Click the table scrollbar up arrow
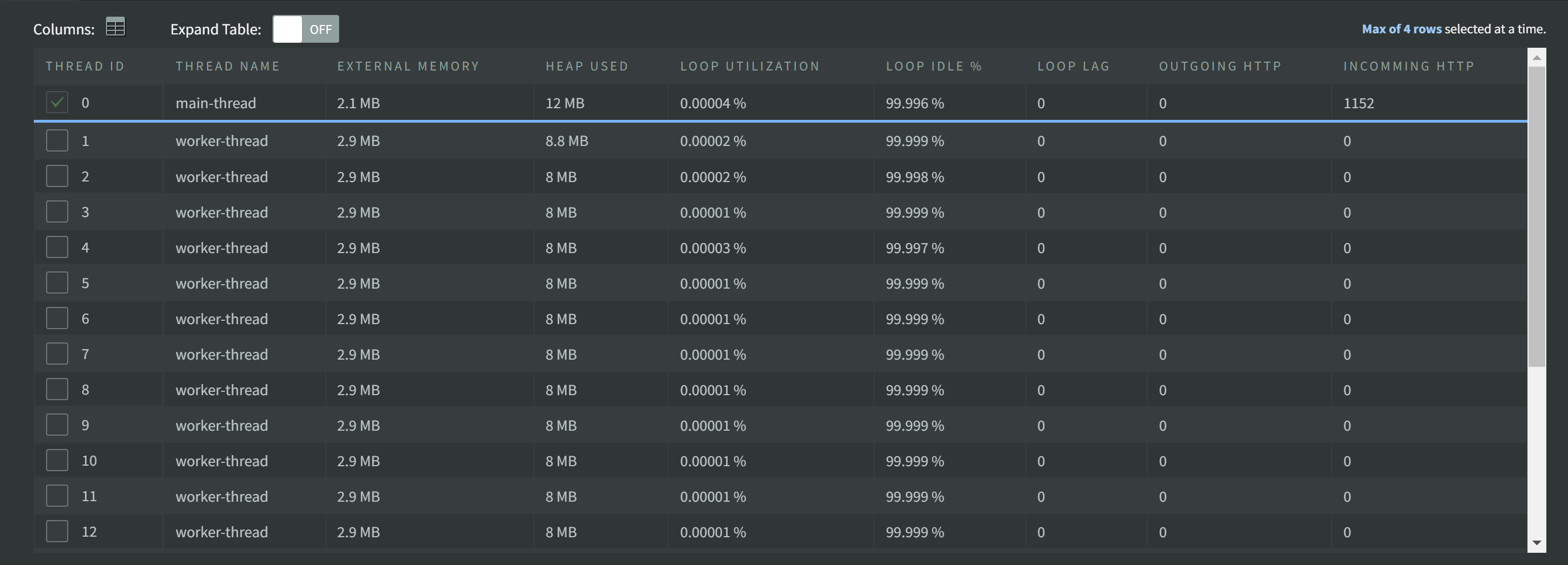This screenshot has width=1568, height=565. click(1536, 58)
